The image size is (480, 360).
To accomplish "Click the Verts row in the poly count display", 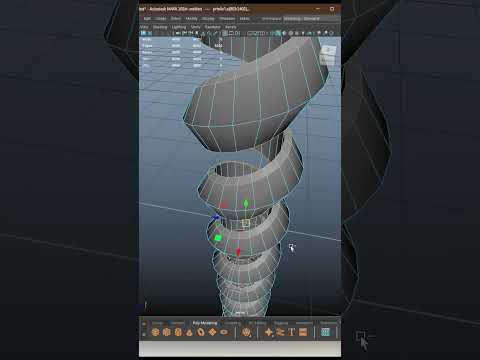I will point(182,39).
